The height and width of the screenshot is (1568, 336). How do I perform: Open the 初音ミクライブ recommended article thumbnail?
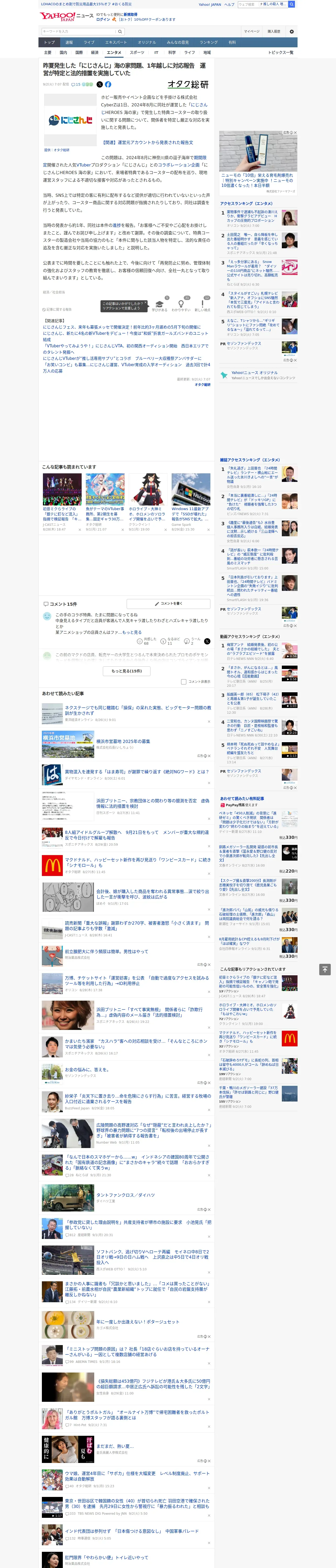(62, 489)
